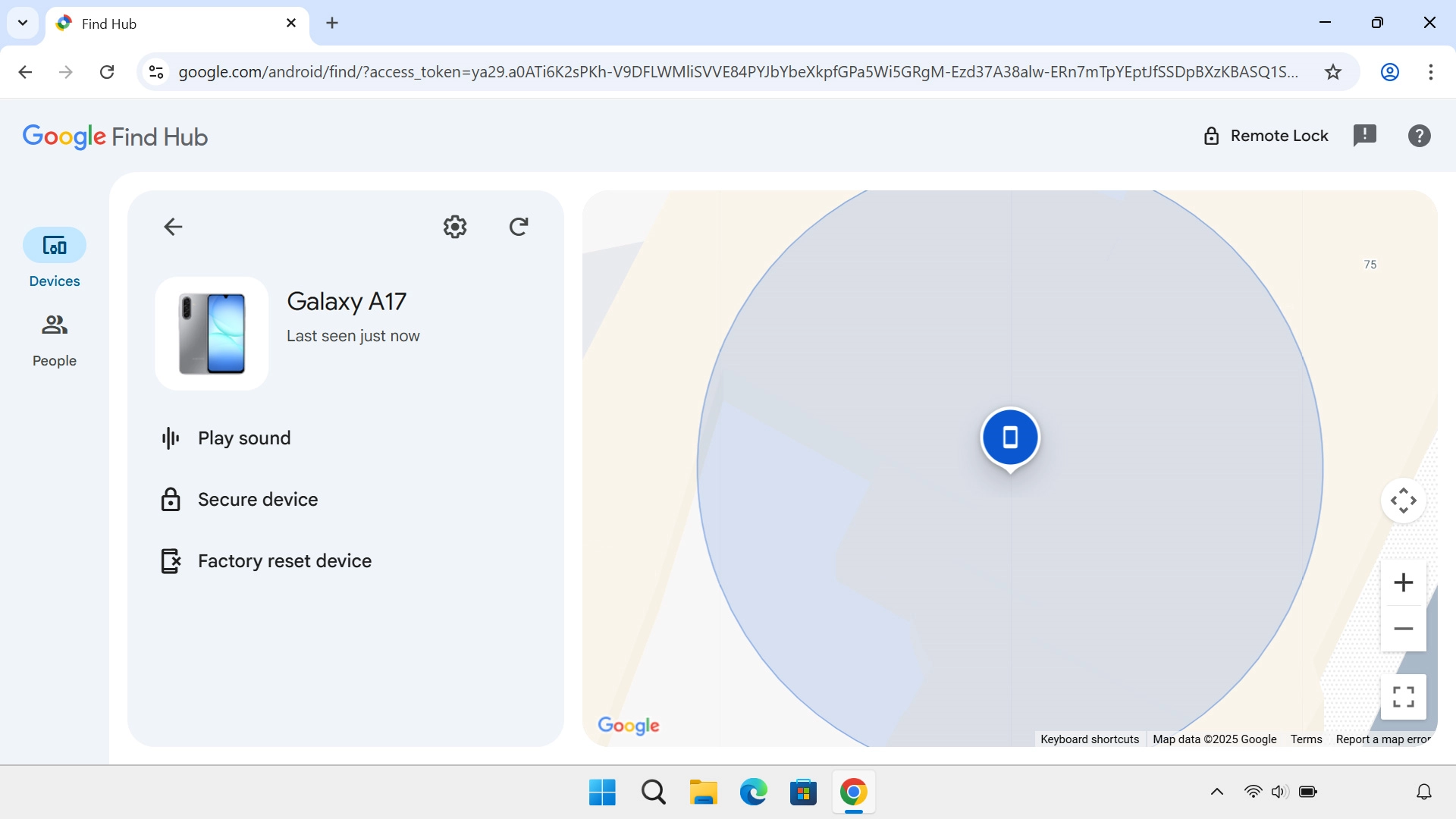Select Secure device option
The image size is (1456, 819).
tap(257, 499)
